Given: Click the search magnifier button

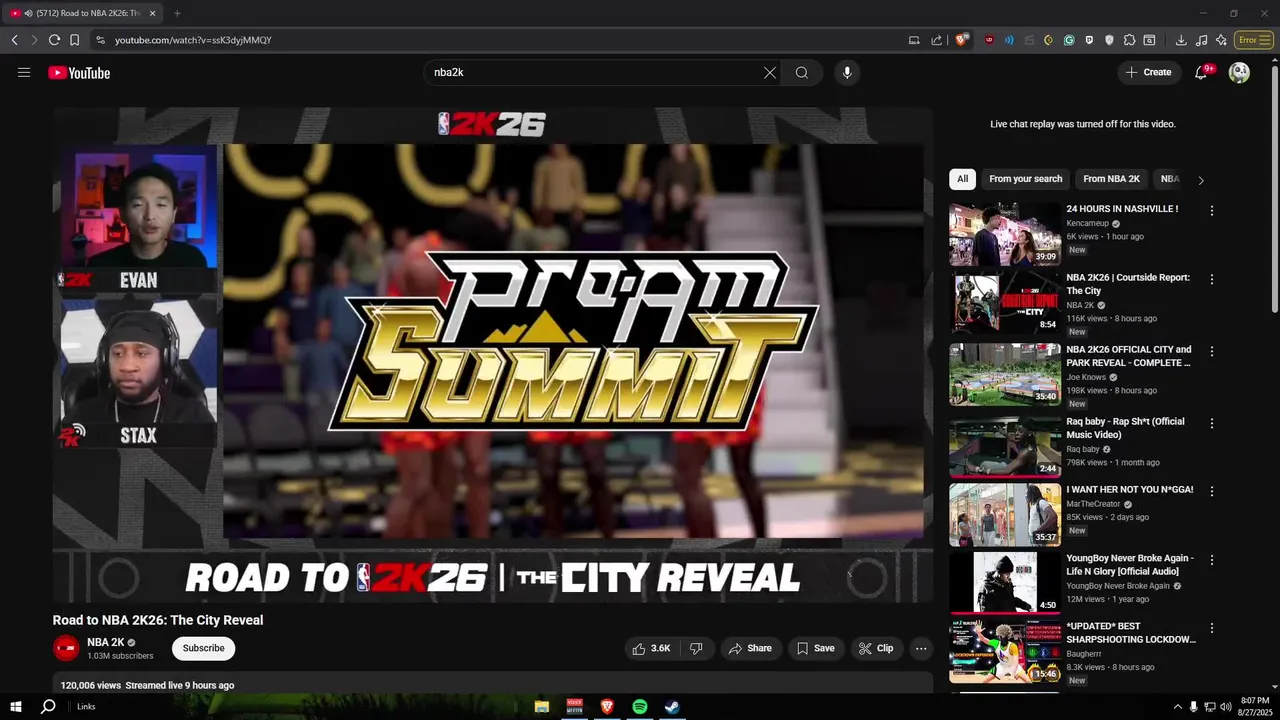Looking at the screenshot, I should tap(802, 72).
